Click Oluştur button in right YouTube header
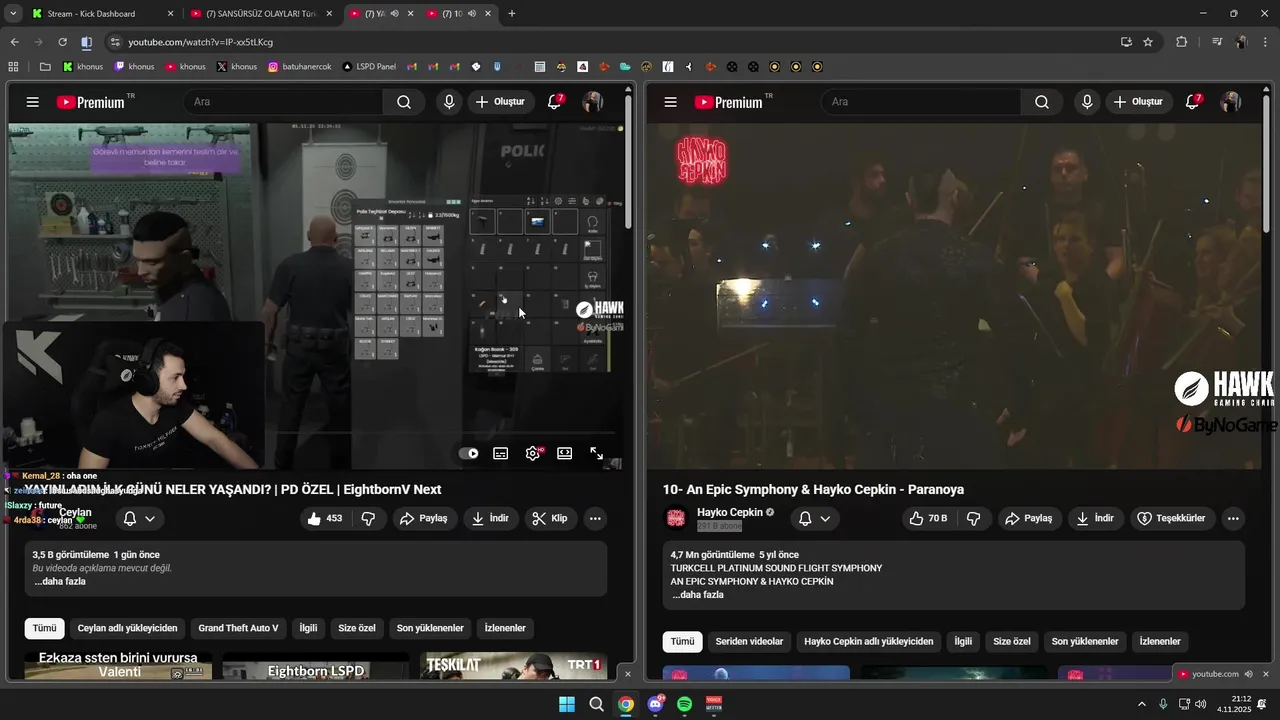This screenshot has height=720, width=1280. (1137, 102)
